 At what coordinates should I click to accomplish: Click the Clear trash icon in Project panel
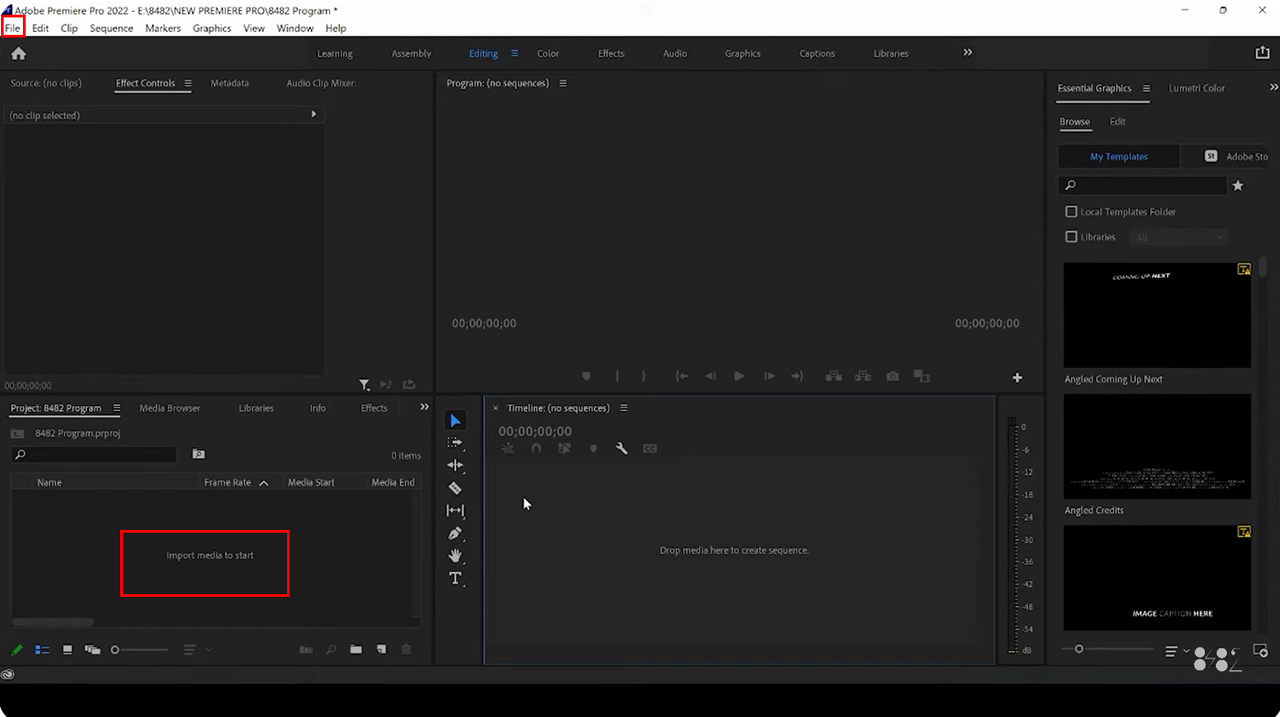pos(406,649)
